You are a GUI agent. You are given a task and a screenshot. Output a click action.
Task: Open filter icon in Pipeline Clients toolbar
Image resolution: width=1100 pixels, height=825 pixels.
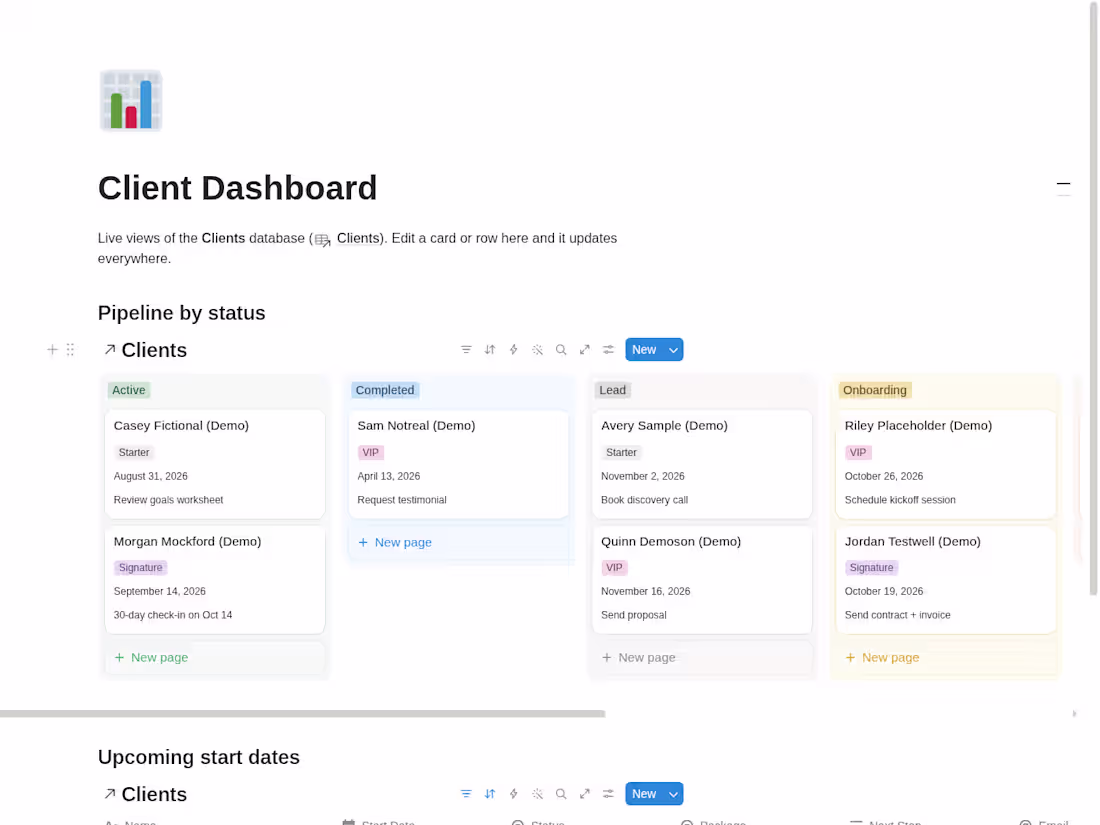point(466,349)
